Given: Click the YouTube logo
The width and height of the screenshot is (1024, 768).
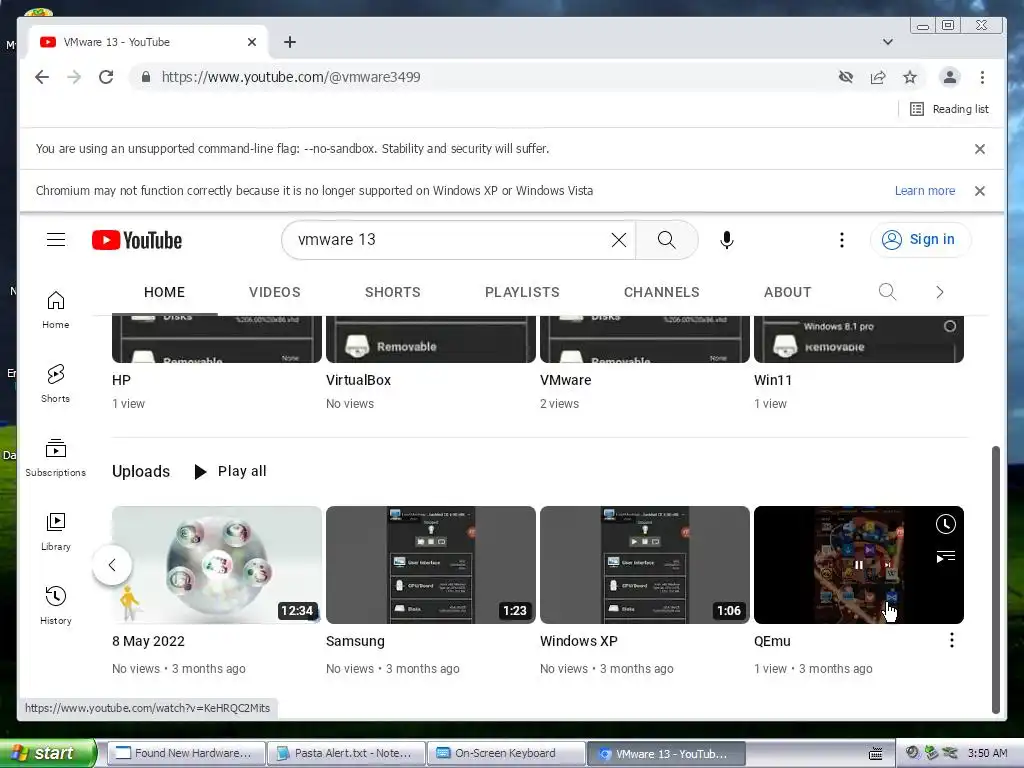Looking at the screenshot, I should click(x=137, y=240).
